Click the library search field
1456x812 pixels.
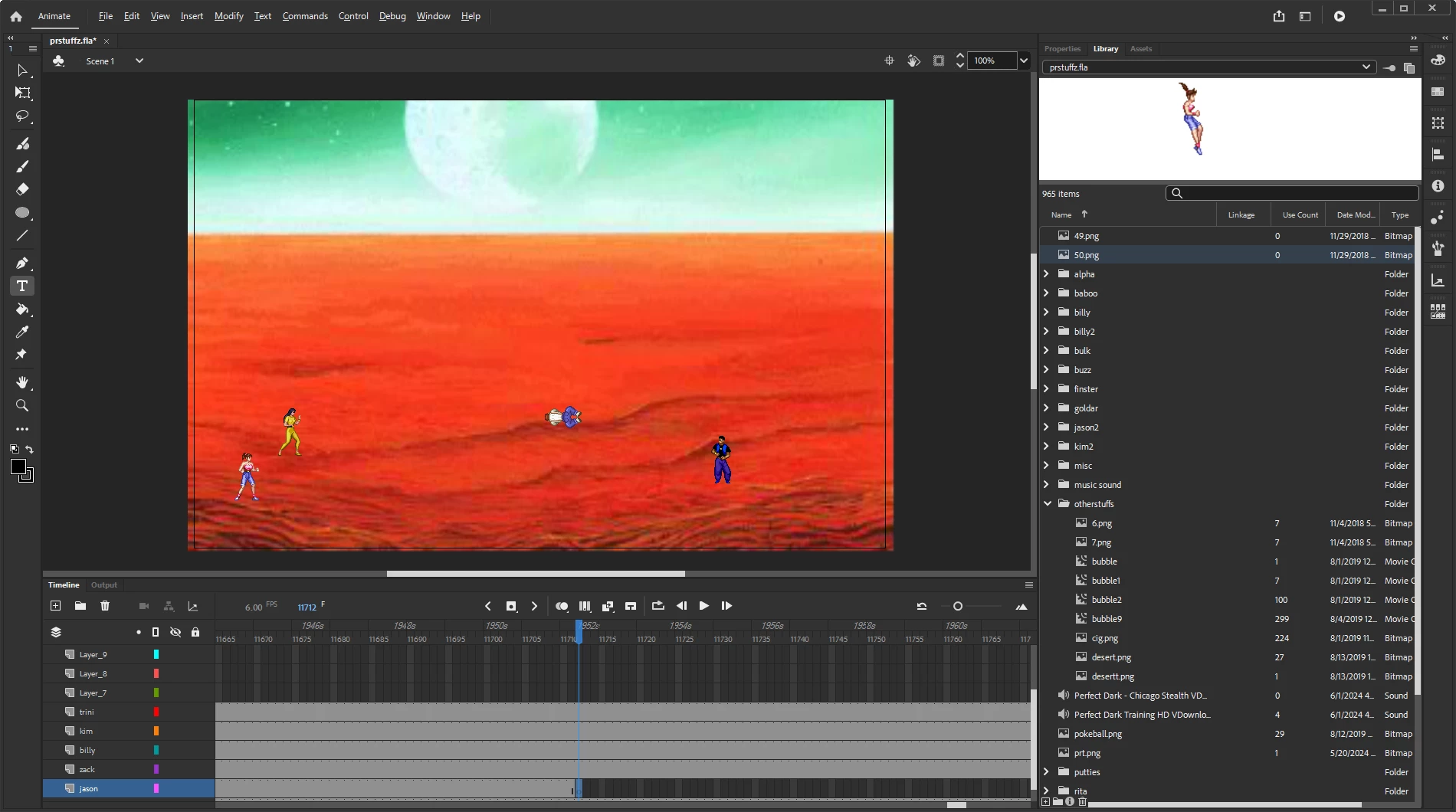click(x=1292, y=194)
